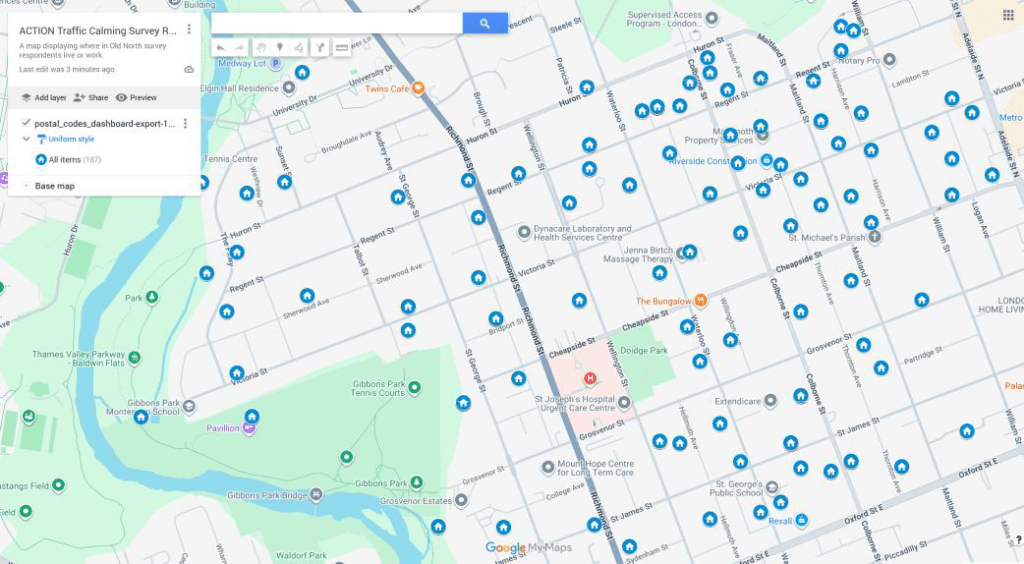Viewport: 1024px width, 564px height.
Task: Uncheck the postal_codes_dashboard-export layer checkbox
Action: pyautogui.click(x=26, y=123)
